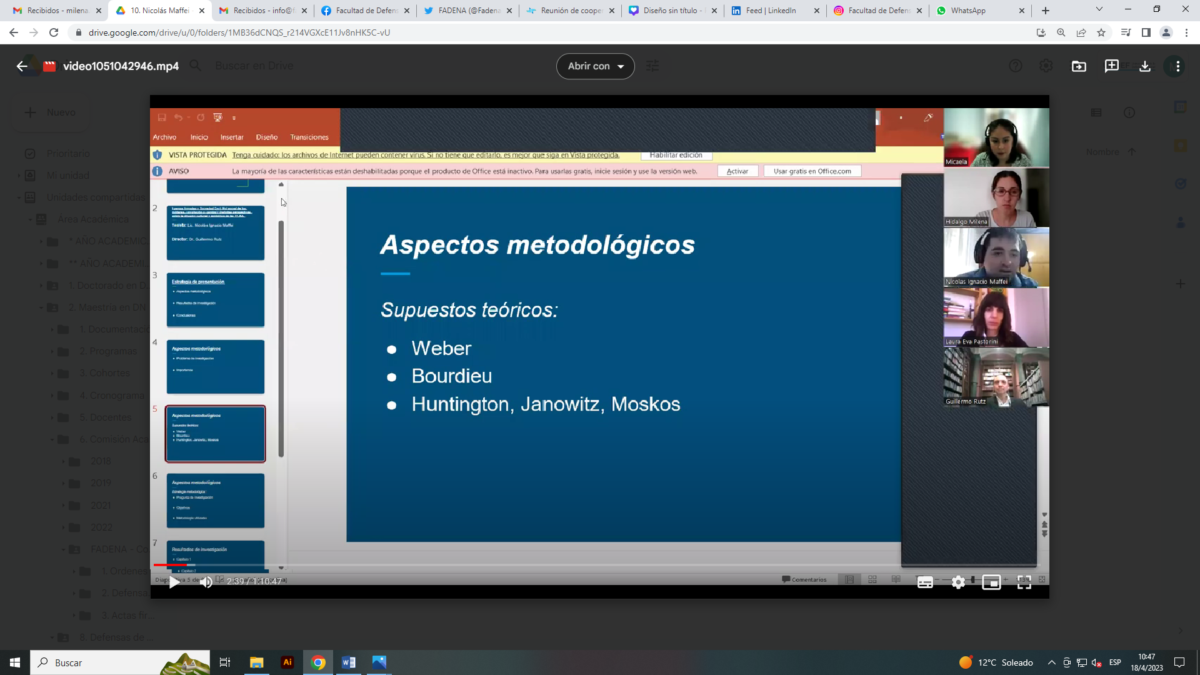
Task: Open Chrome profile avatar
Action: click(x=1165, y=32)
